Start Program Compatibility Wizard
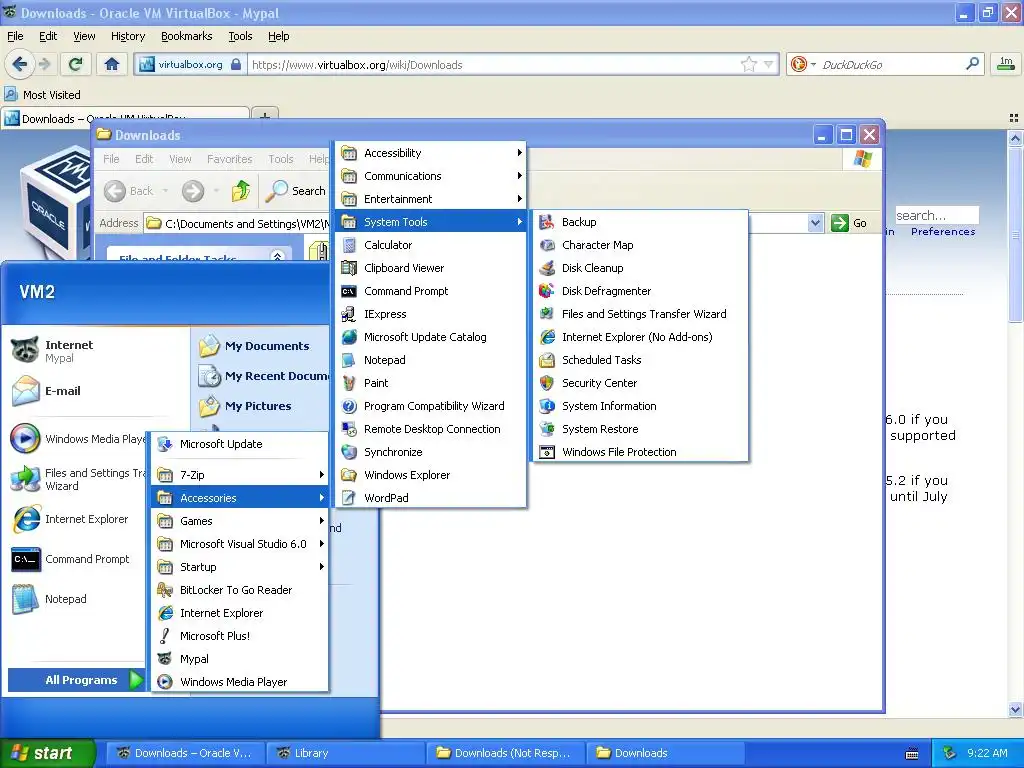 (431, 406)
